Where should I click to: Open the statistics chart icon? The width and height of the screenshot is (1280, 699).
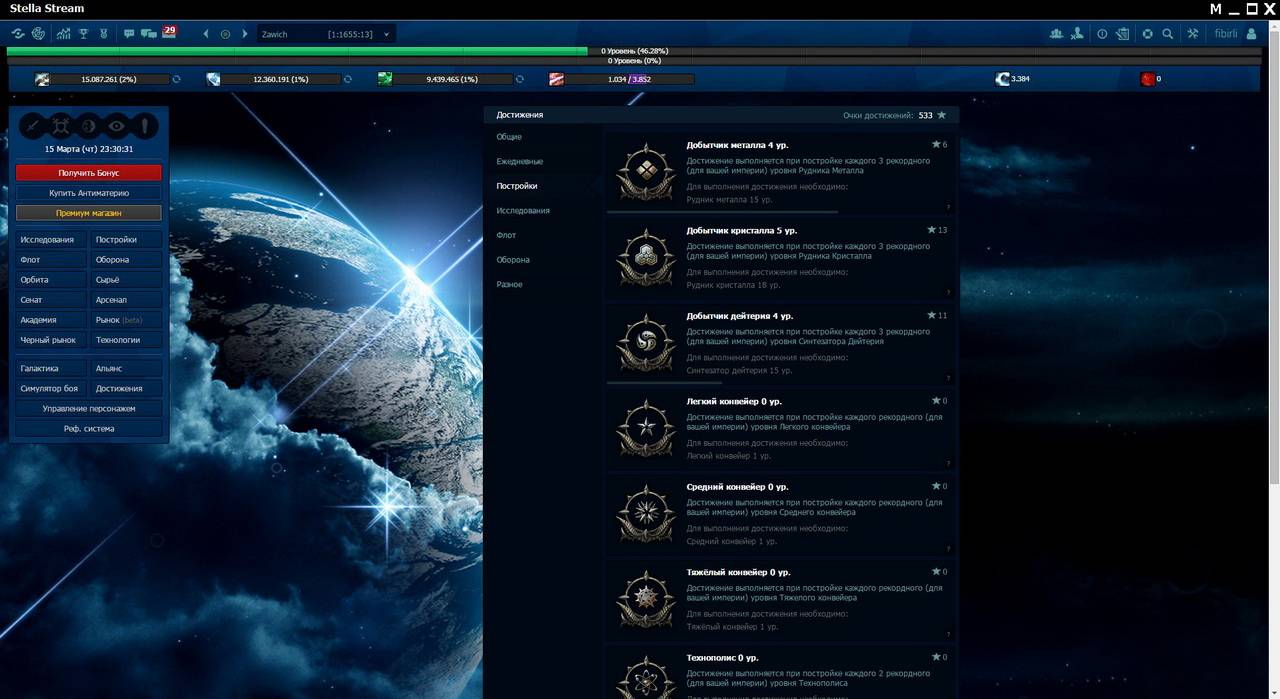click(64, 34)
